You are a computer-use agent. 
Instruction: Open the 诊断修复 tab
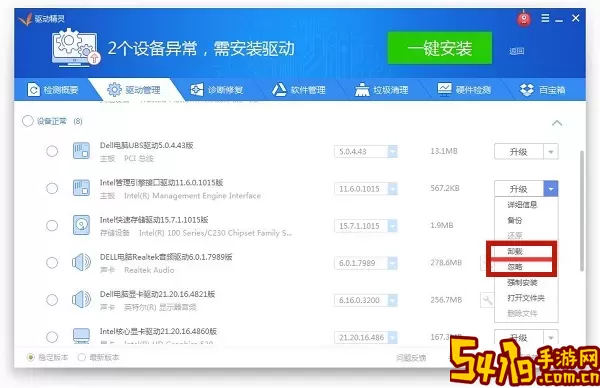click(217, 90)
